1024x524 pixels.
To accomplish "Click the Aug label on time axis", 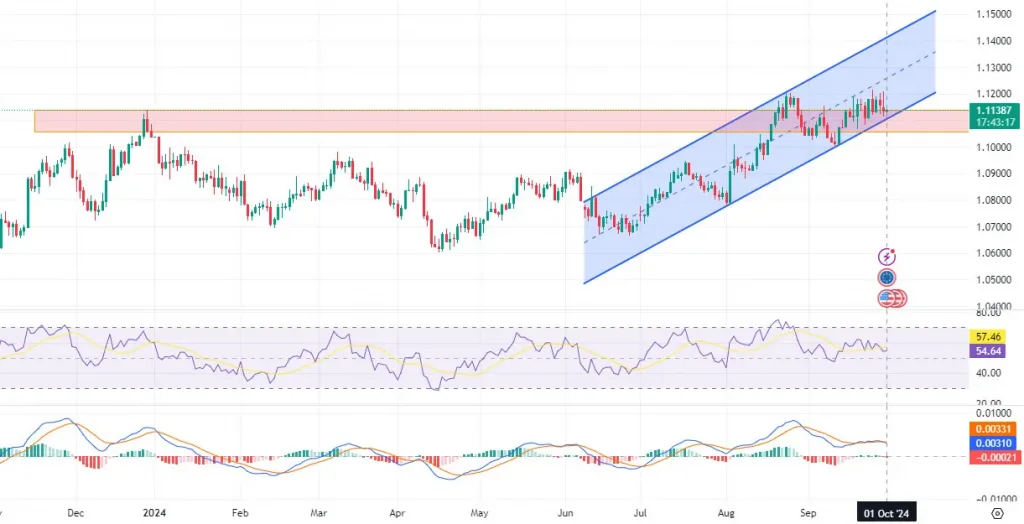I will click(x=726, y=512).
